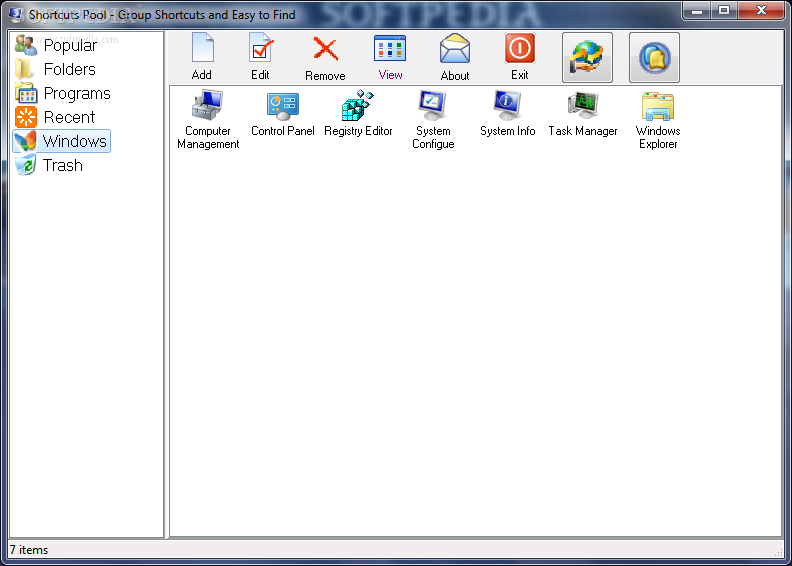The width and height of the screenshot is (792, 566).
Task: Open the System Configure shortcut
Action: coord(433,120)
